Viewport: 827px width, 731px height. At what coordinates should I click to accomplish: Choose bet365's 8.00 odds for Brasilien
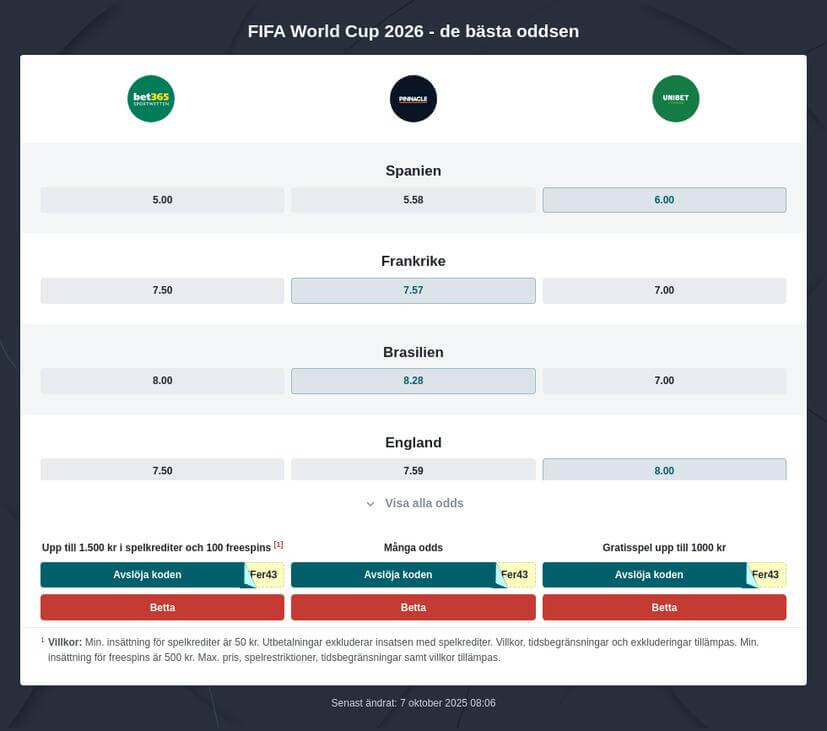pyautogui.click(x=162, y=381)
